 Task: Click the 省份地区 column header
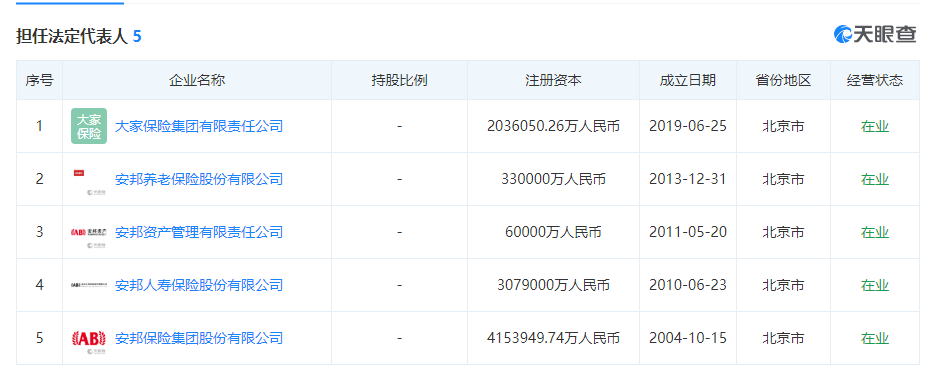coord(783,80)
